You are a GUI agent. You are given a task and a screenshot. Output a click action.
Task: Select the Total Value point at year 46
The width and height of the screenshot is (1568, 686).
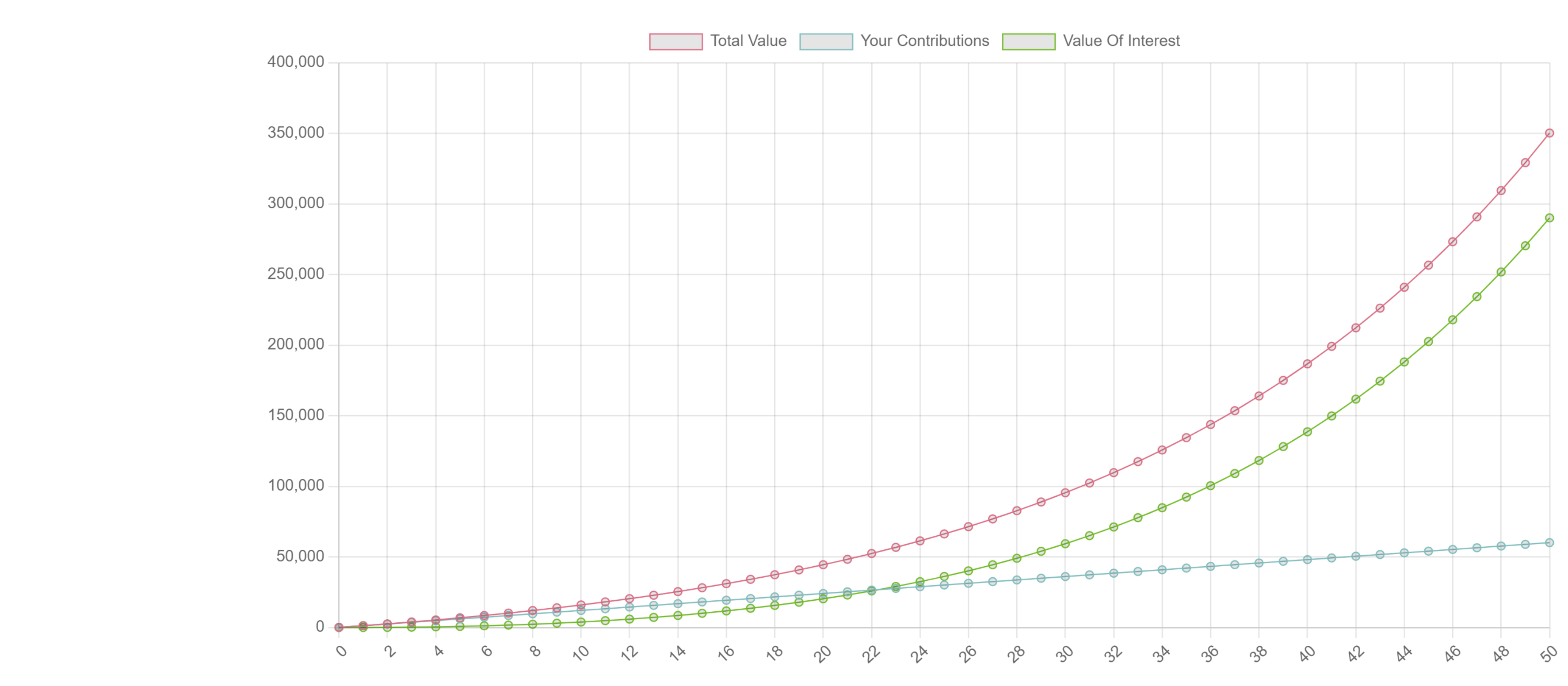pos(1452,242)
